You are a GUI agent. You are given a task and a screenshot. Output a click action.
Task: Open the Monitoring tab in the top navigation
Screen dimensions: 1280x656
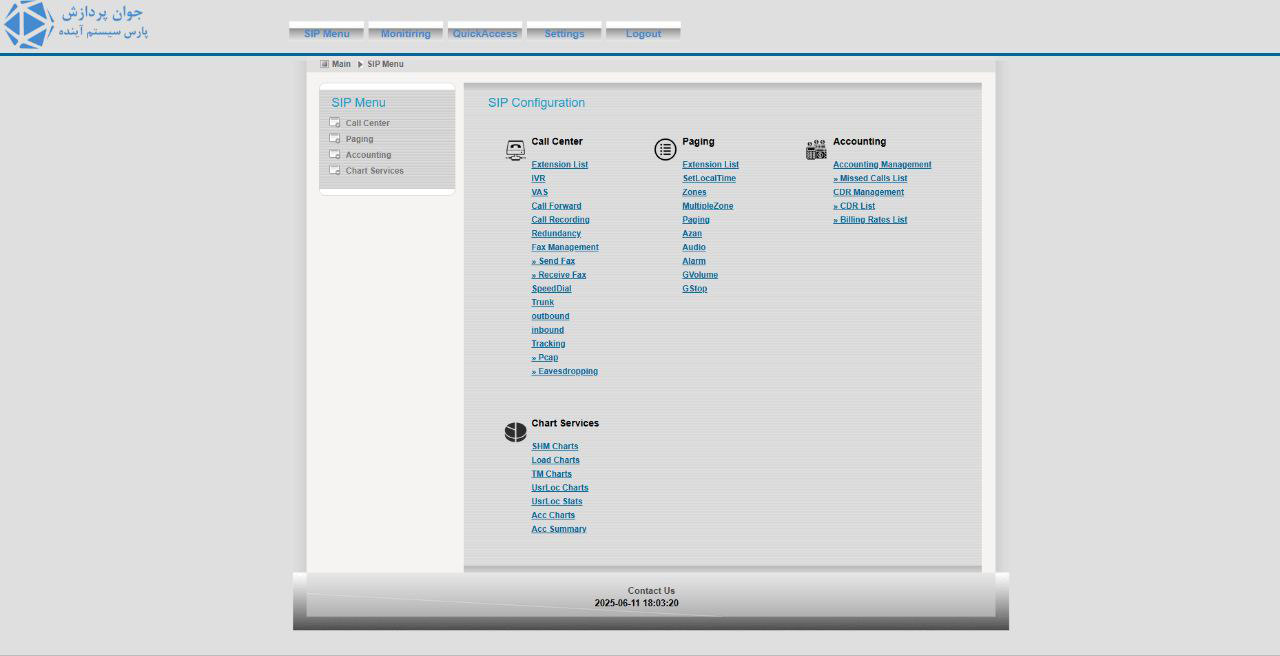(x=405, y=33)
